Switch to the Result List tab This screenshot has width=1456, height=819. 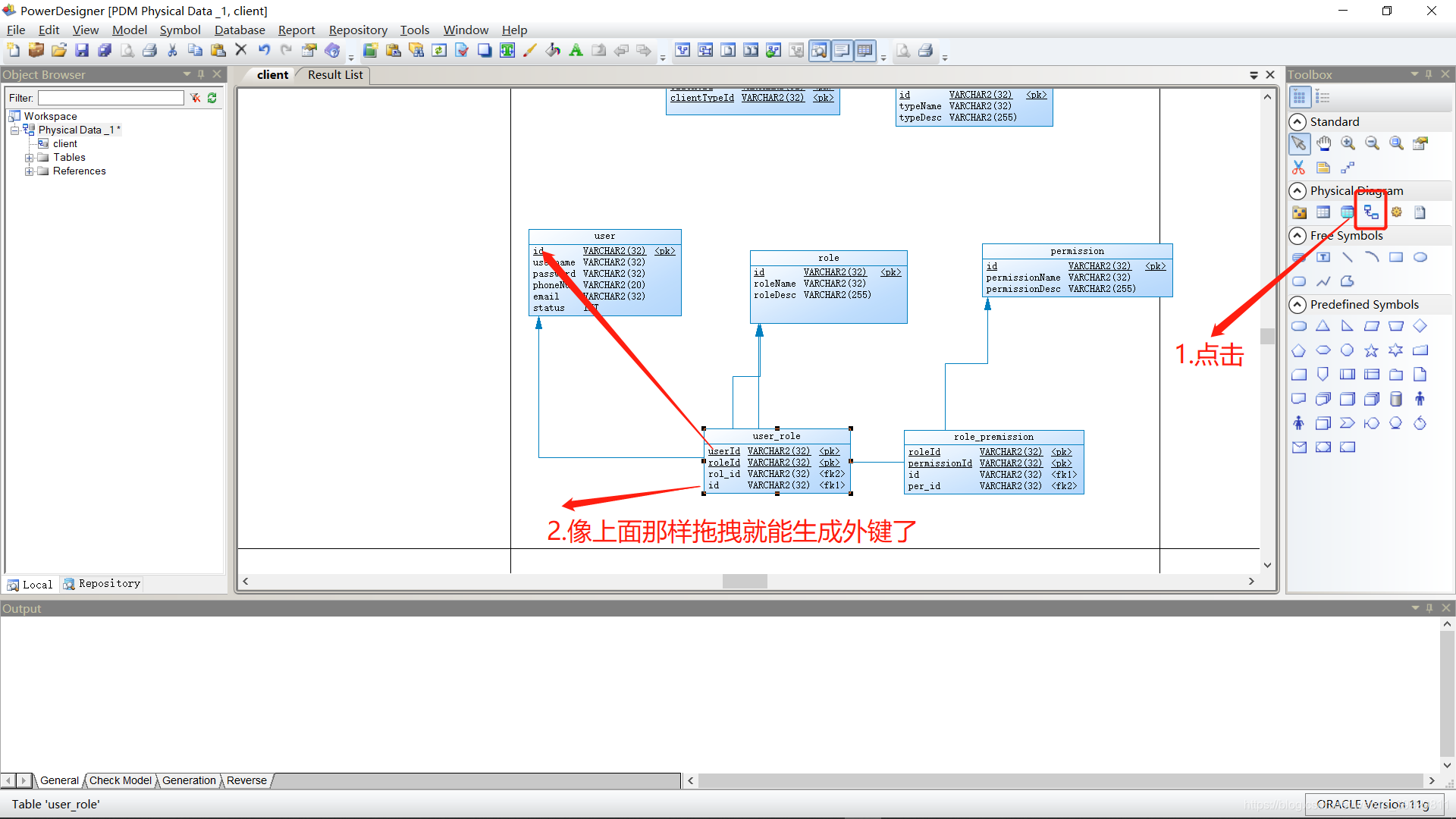pyautogui.click(x=335, y=75)
